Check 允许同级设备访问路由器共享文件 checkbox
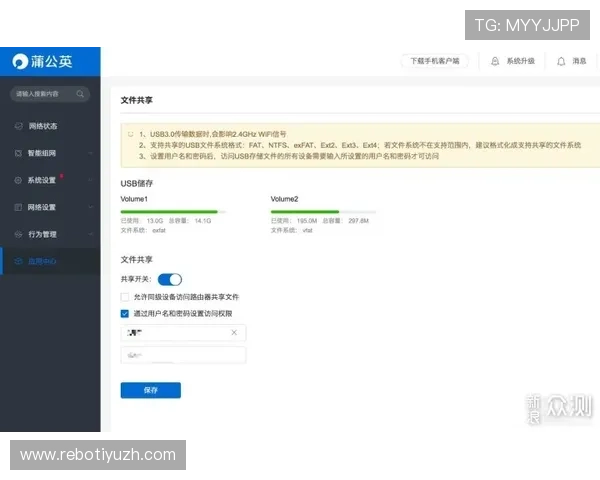This screenshot has width=600, height=480. 125,297
